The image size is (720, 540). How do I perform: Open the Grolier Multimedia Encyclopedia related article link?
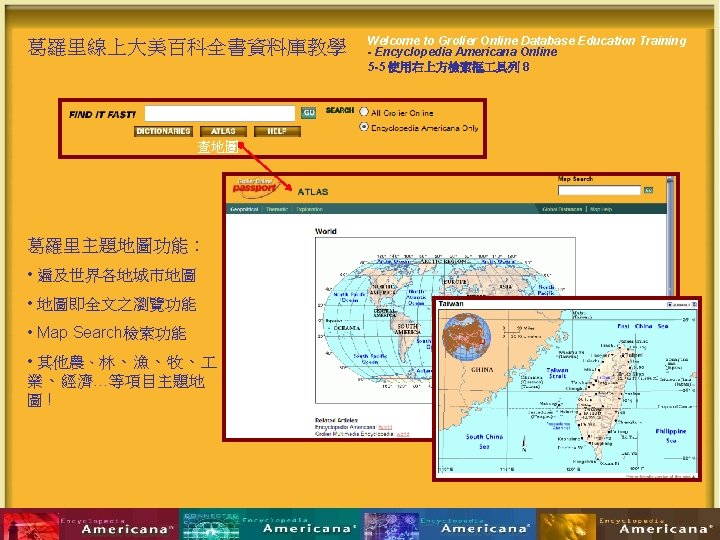click(x=403, y=434)
